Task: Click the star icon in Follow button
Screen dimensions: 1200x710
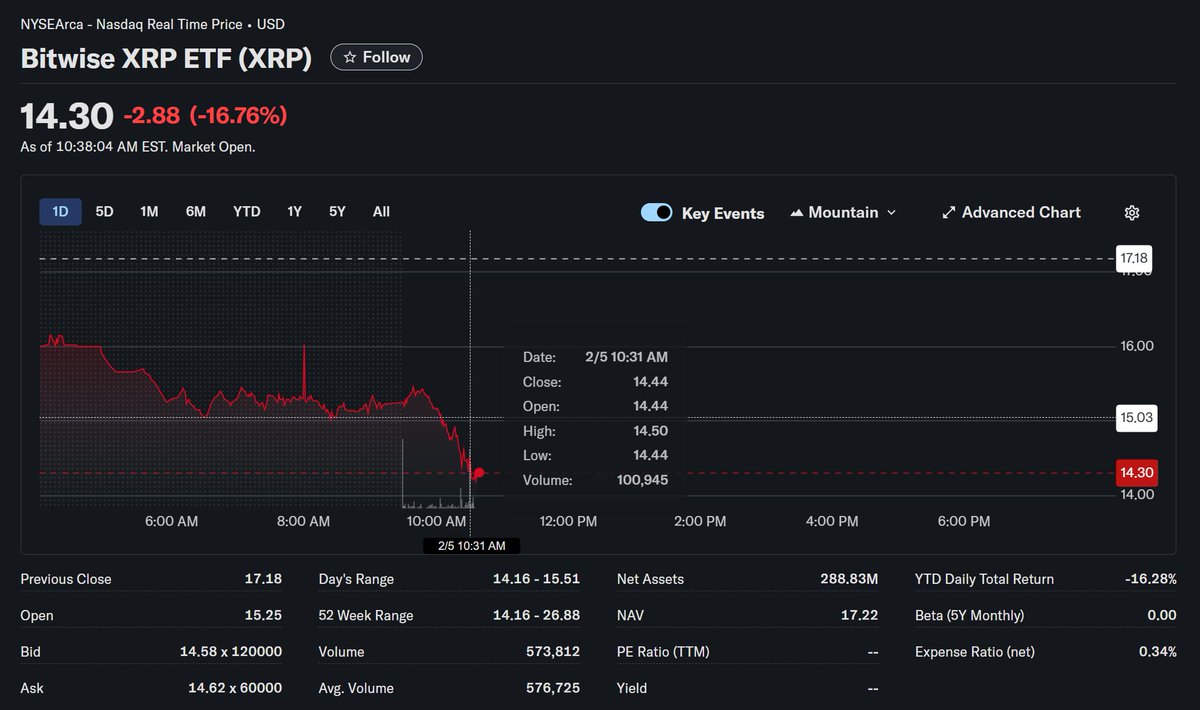Action: [x=350, y=58]
